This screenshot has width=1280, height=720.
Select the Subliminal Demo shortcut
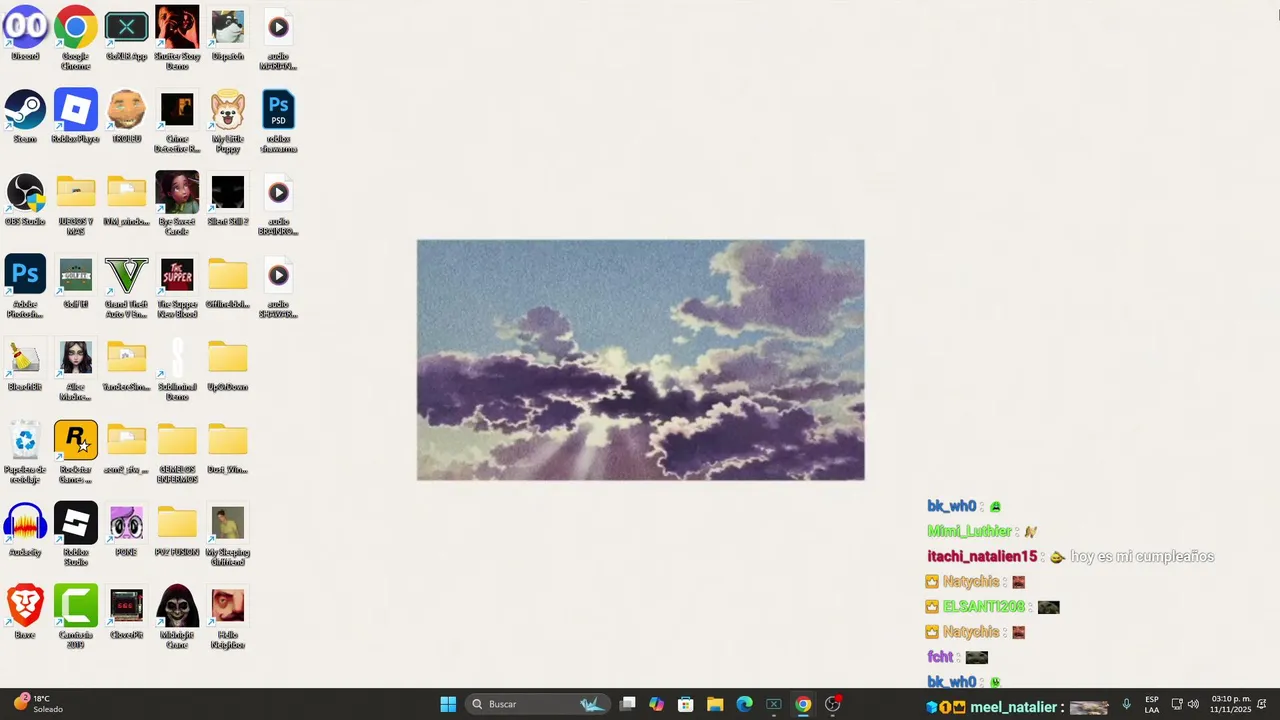click(177, 370)
